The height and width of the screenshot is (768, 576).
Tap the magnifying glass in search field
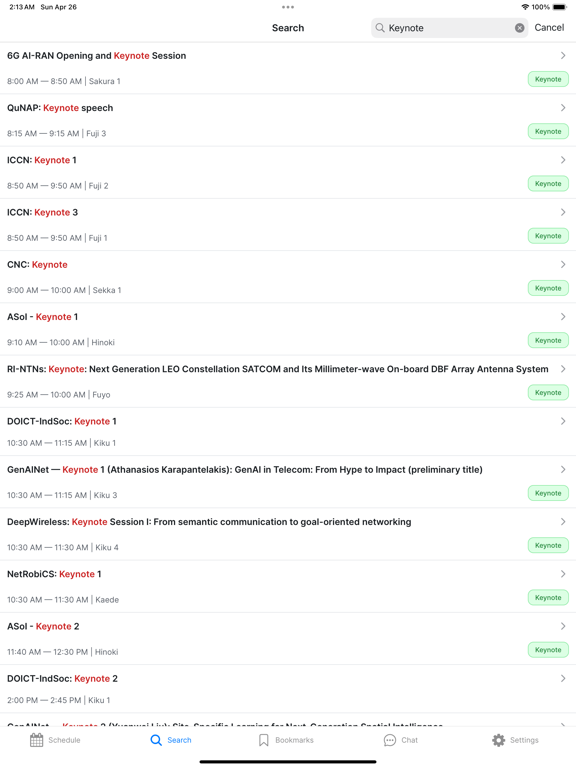(380, 28)
